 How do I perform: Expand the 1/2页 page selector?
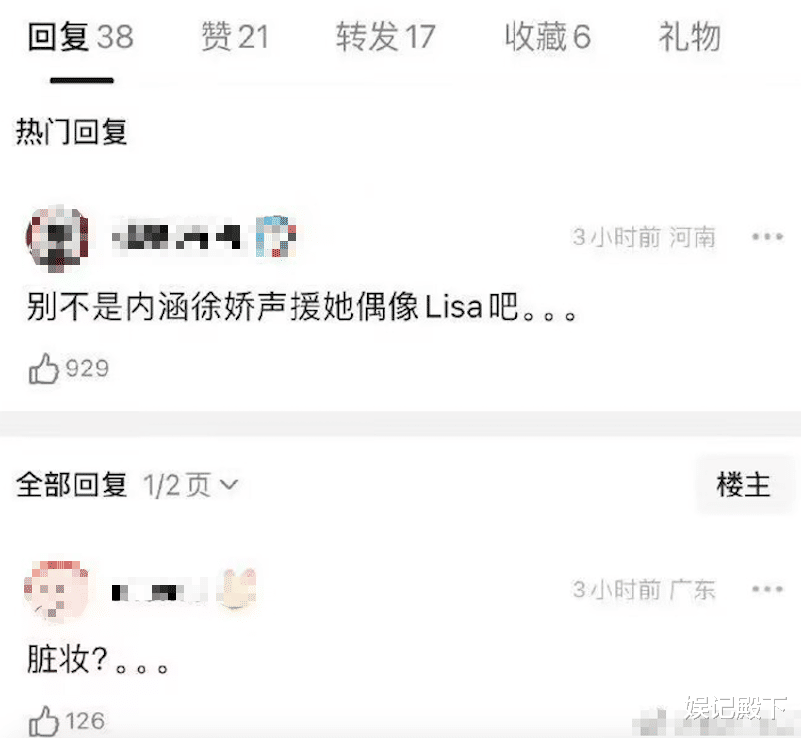[x=191, y=485]
